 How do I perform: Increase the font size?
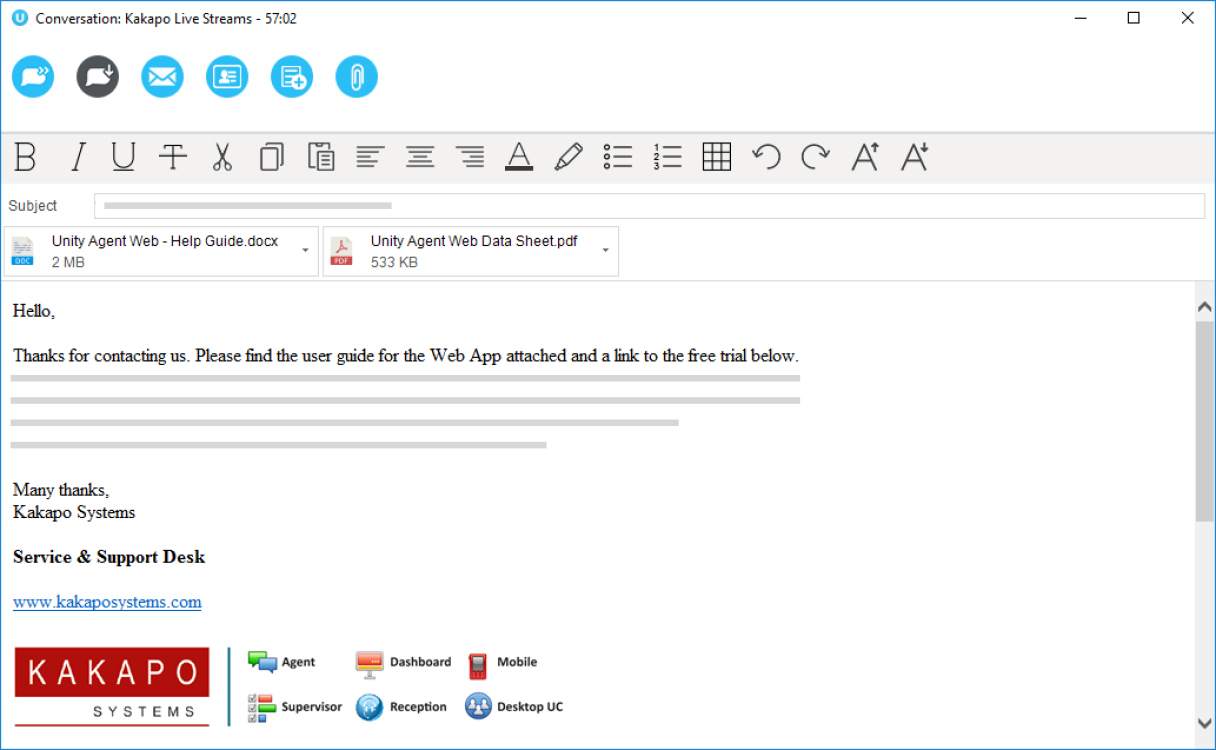pyautogui.click(x=865, y=157)
